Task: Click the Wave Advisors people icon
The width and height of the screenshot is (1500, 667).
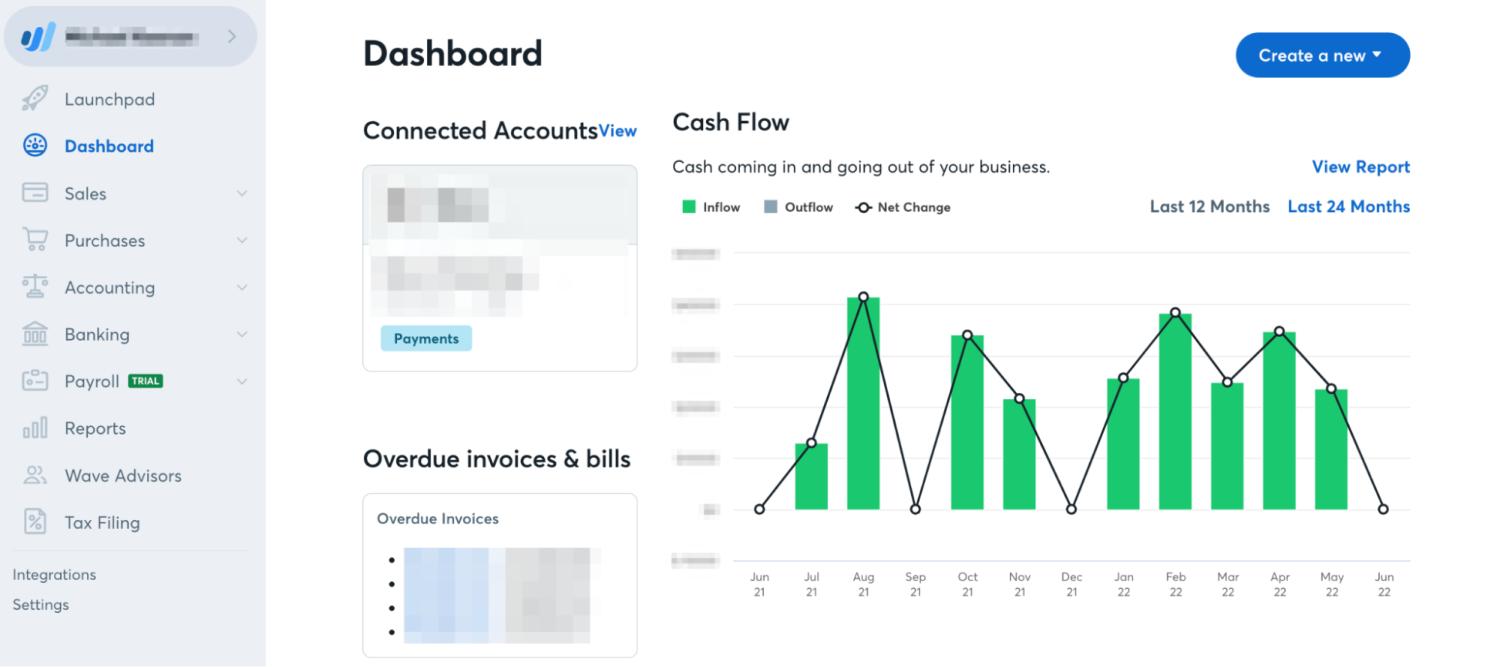Action: coord(35,475)
